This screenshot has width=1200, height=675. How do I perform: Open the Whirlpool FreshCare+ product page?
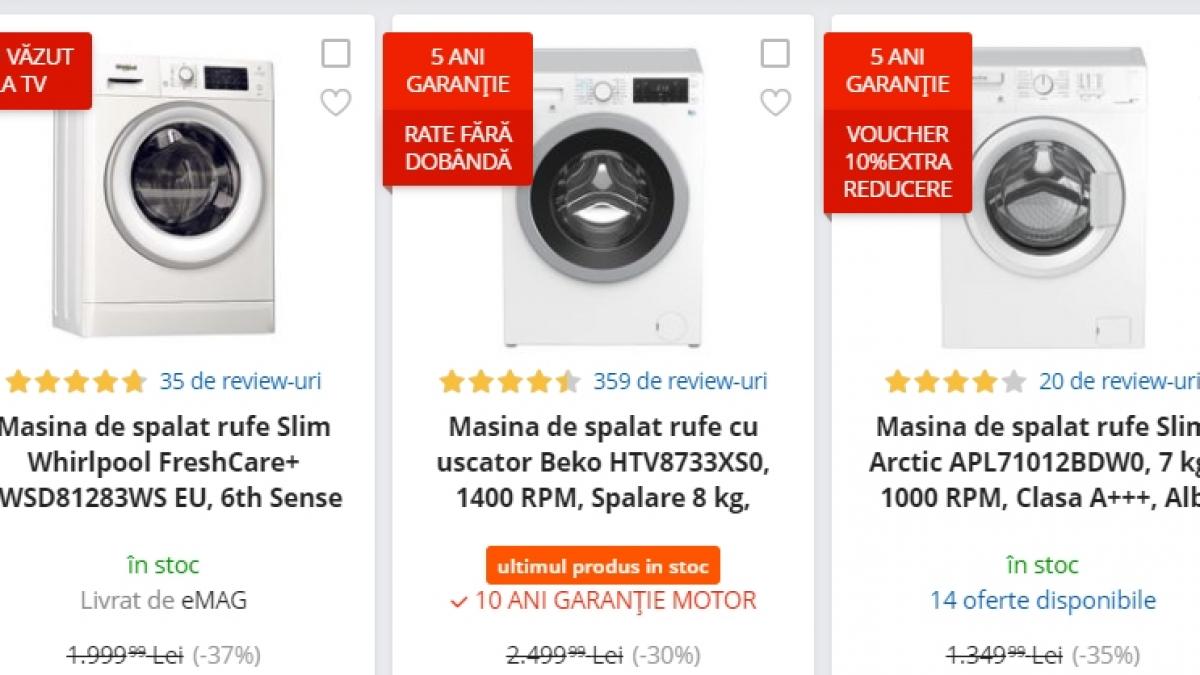point(165,462)
